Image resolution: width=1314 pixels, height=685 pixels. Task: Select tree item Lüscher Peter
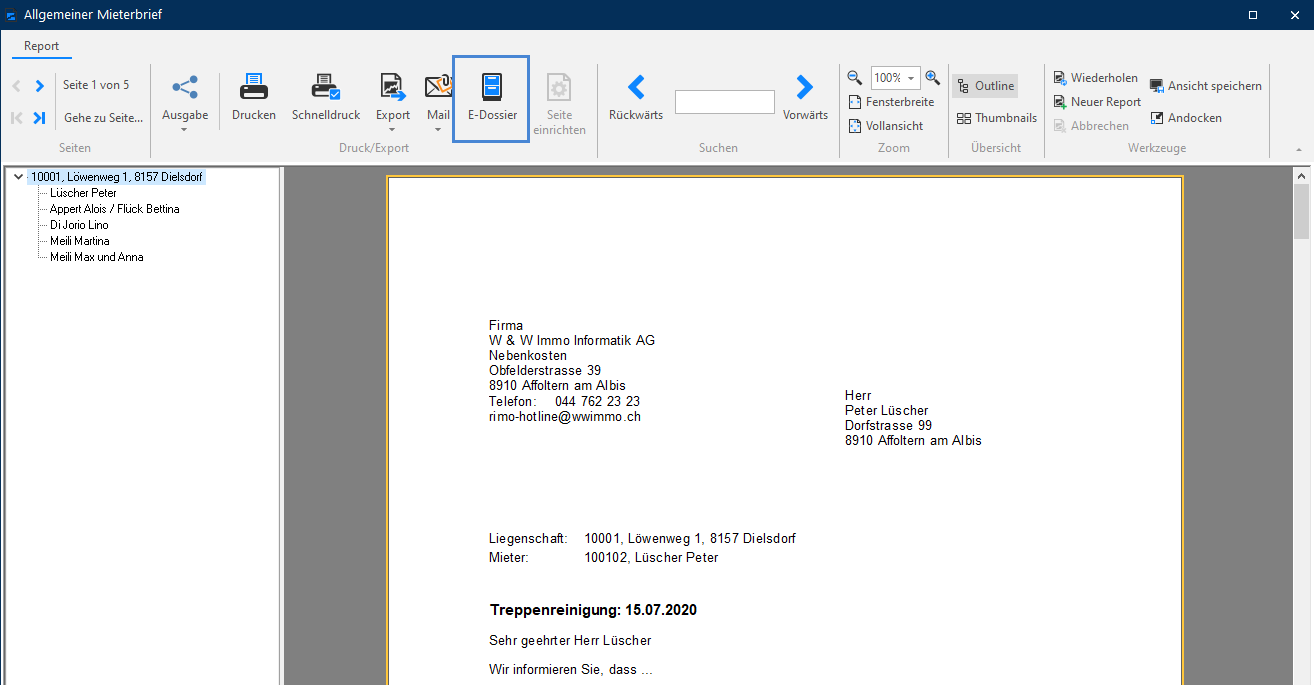(x=83, y=193)
